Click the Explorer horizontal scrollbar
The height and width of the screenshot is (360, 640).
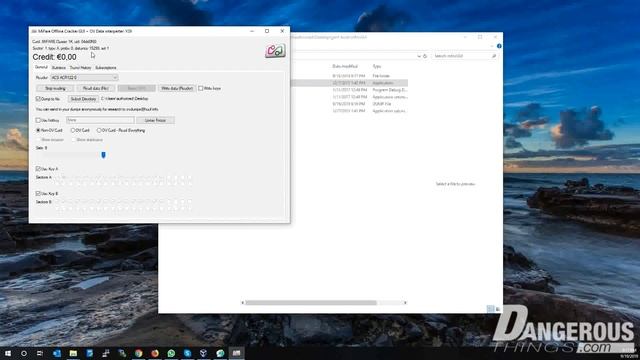pos(311,303)
